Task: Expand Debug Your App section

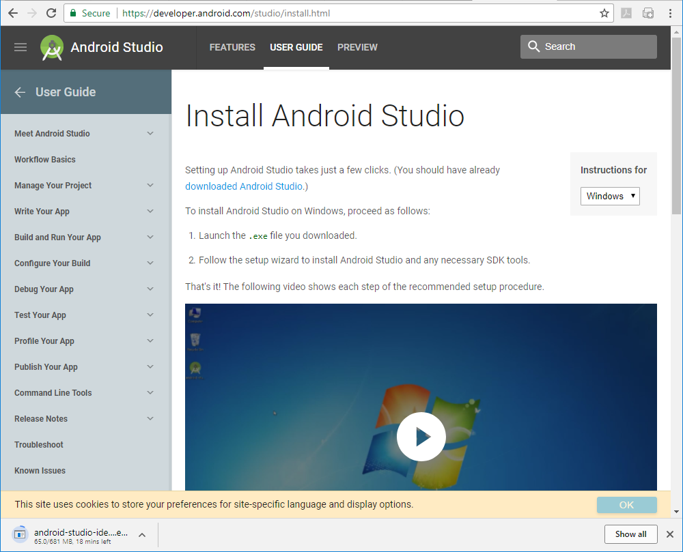Action: pos(150,289)
